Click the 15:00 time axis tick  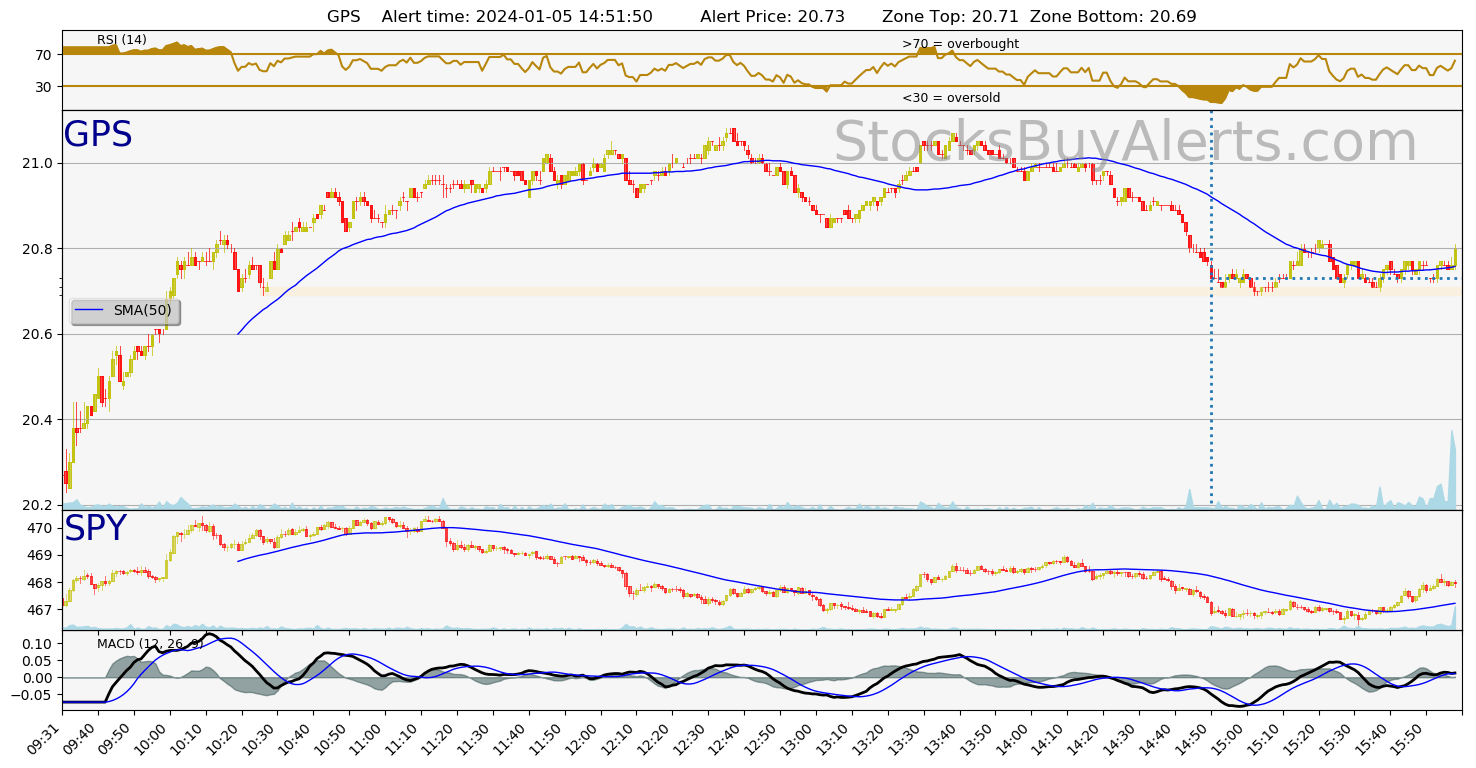pos(1230,741)
